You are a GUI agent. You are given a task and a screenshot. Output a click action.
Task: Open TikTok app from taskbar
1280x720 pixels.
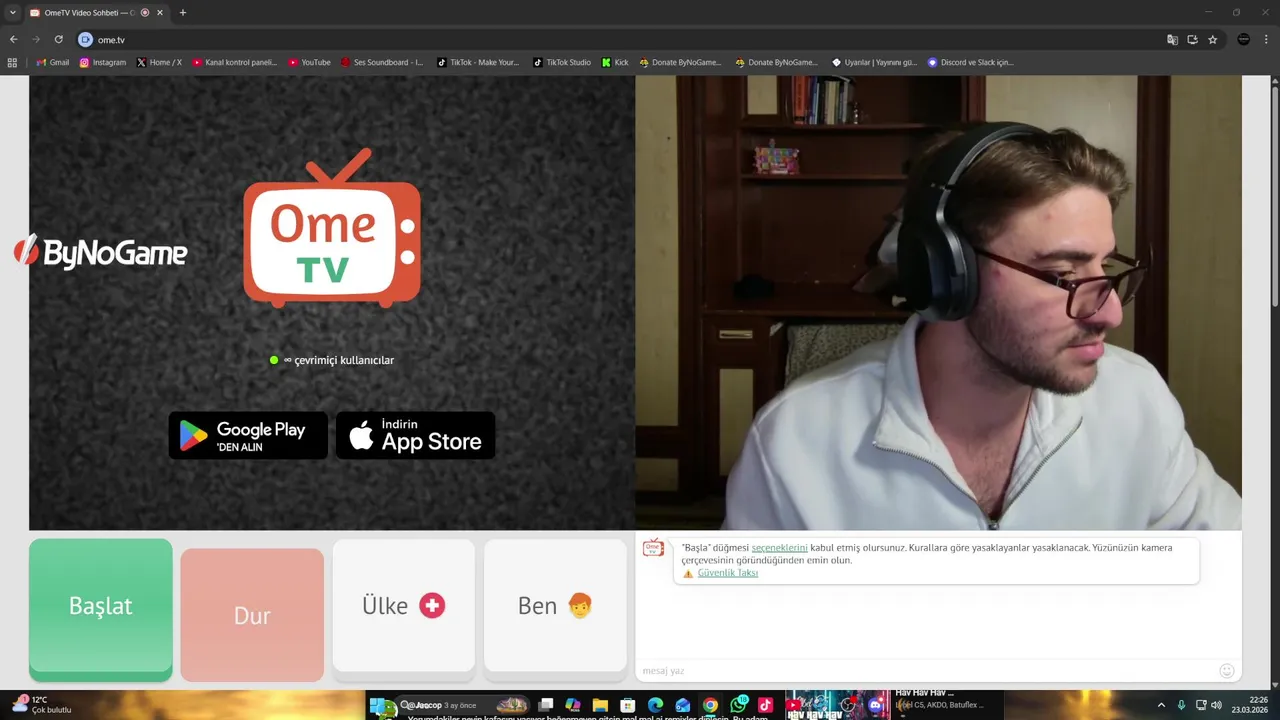click(765, 705)
